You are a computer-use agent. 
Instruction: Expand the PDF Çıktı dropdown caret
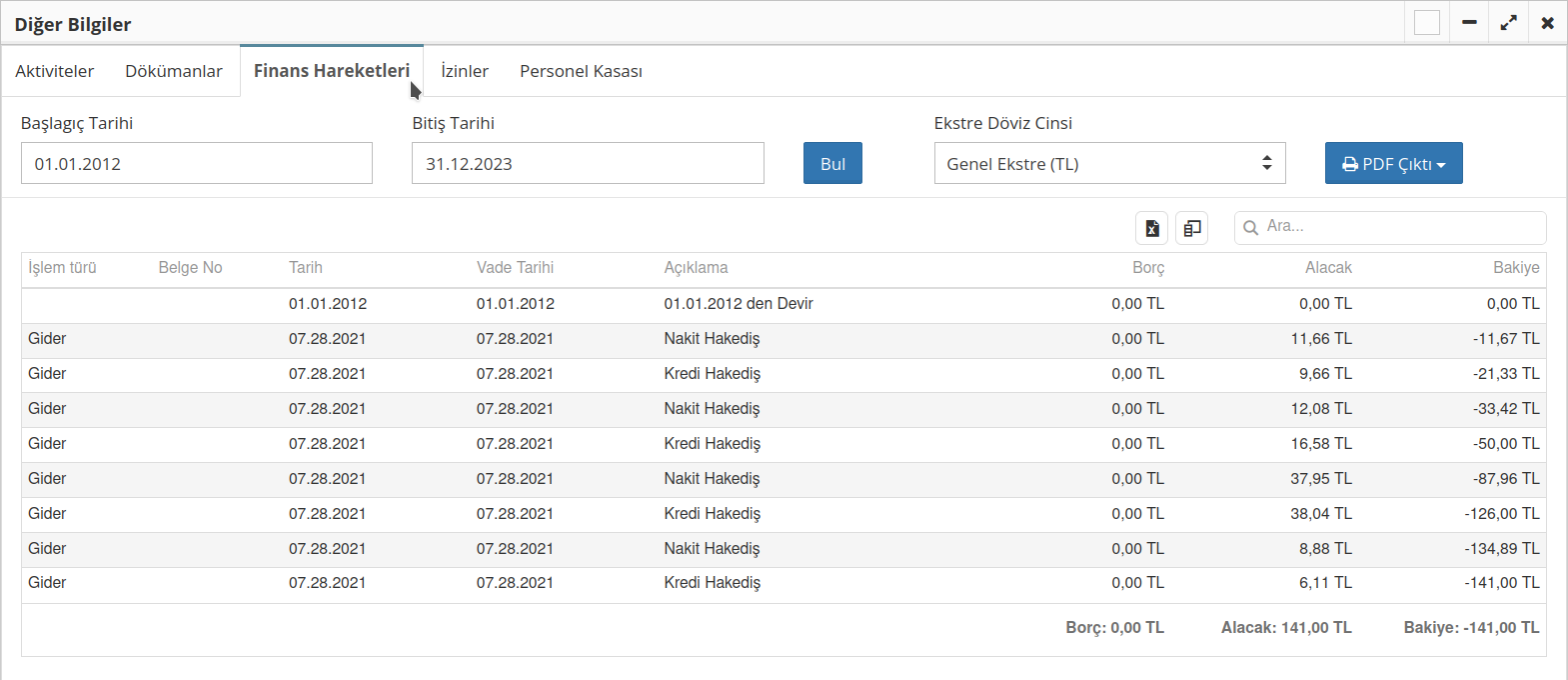pyautogui.click(x=1441, y=165)
